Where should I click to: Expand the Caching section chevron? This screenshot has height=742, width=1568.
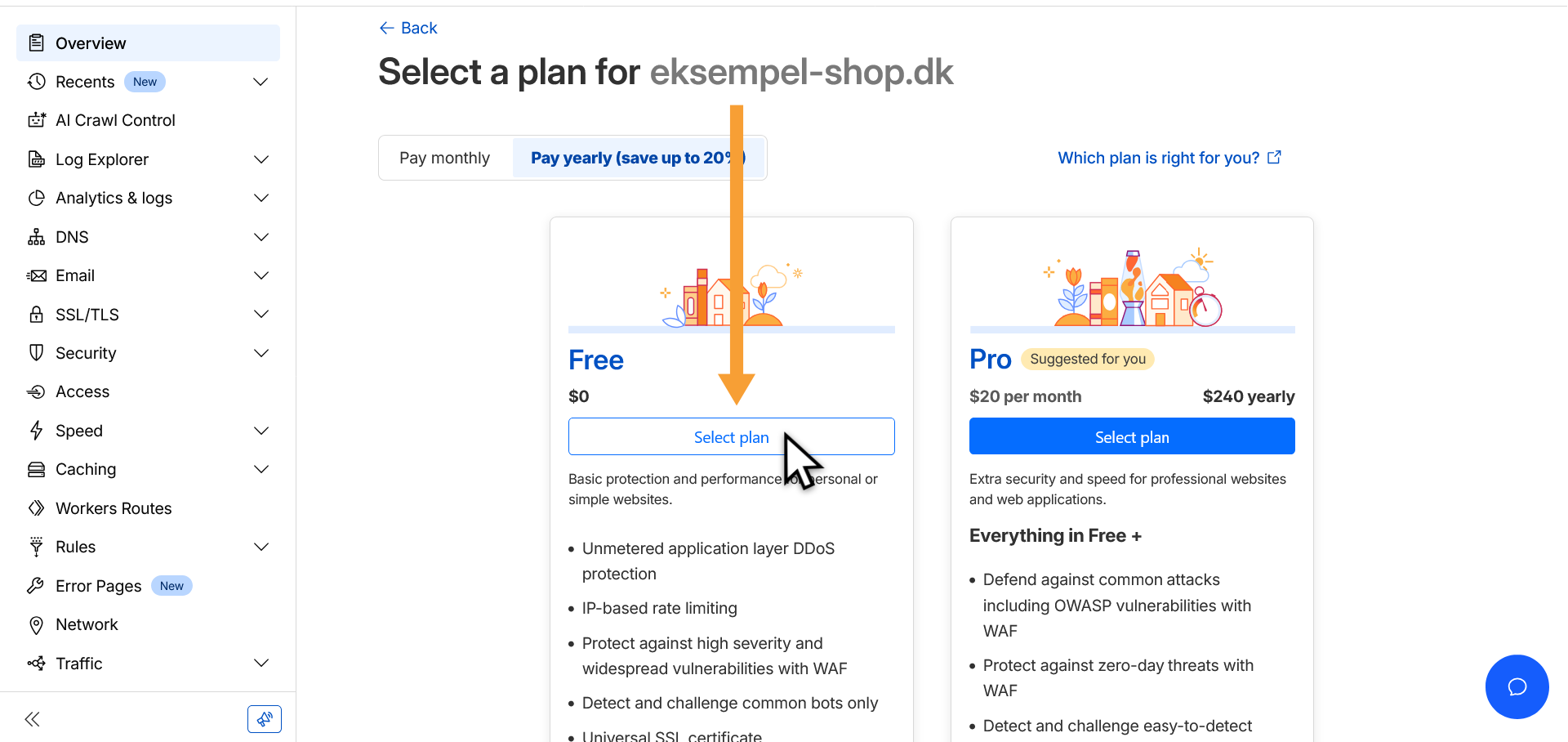pyautogui.click(x=261, y=469)
